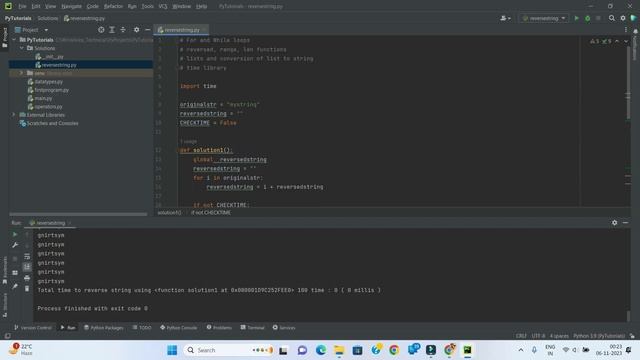Open run configuration wrench icon
The image size is (640, 360).
click(15, 245)
